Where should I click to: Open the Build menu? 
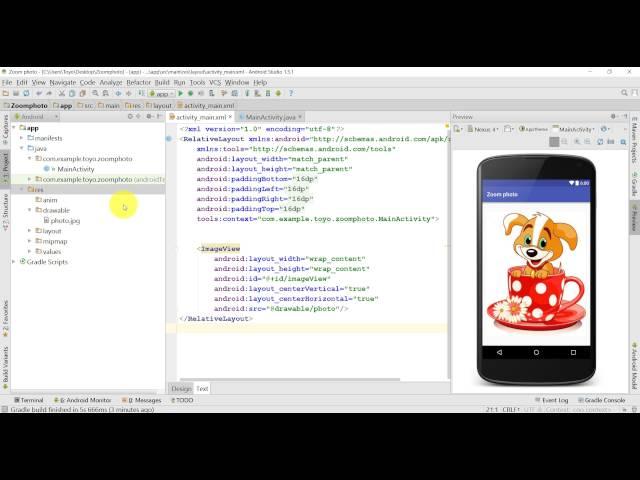pyautogui.click(x=162, y=82)
